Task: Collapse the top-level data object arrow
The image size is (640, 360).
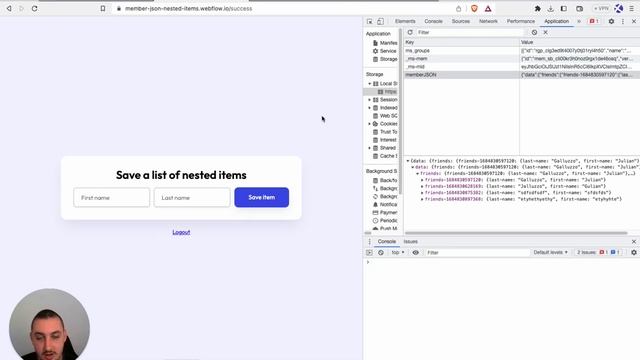Action: point(408,161)
